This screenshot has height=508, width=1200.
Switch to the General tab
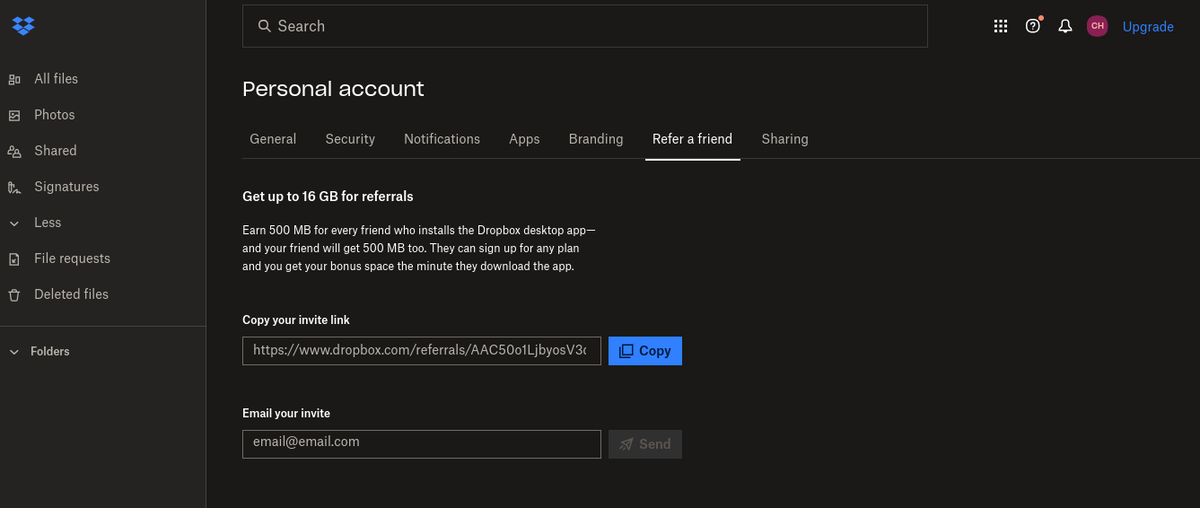coord(273,139)
